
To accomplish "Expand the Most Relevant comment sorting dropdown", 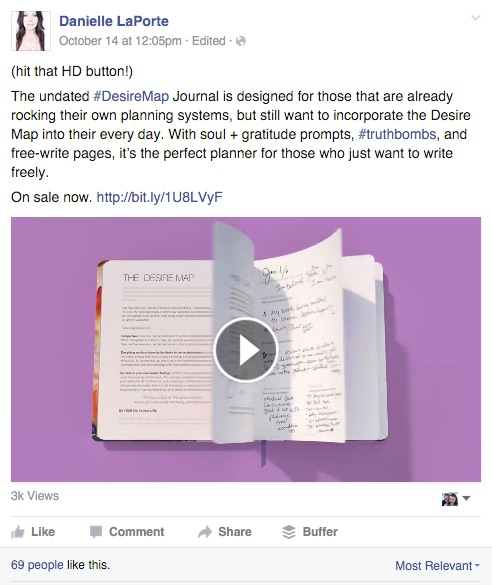I will point(437,566).
